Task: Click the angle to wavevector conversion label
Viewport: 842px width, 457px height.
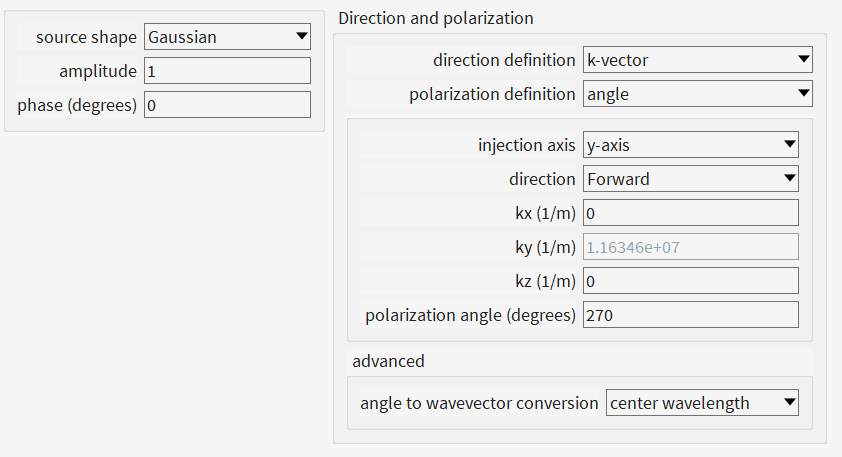Action: coord(479,403)
